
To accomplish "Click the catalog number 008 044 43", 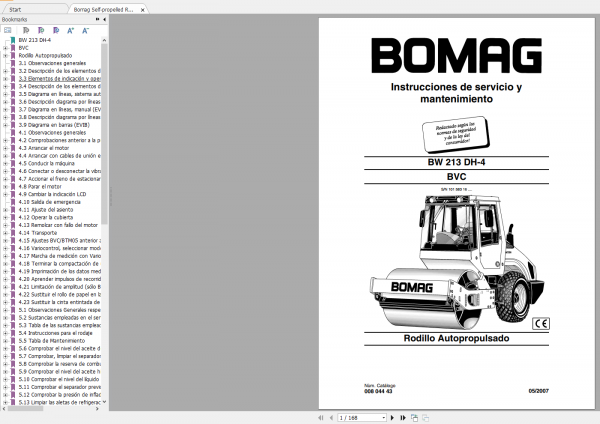I will coord(378,391).
